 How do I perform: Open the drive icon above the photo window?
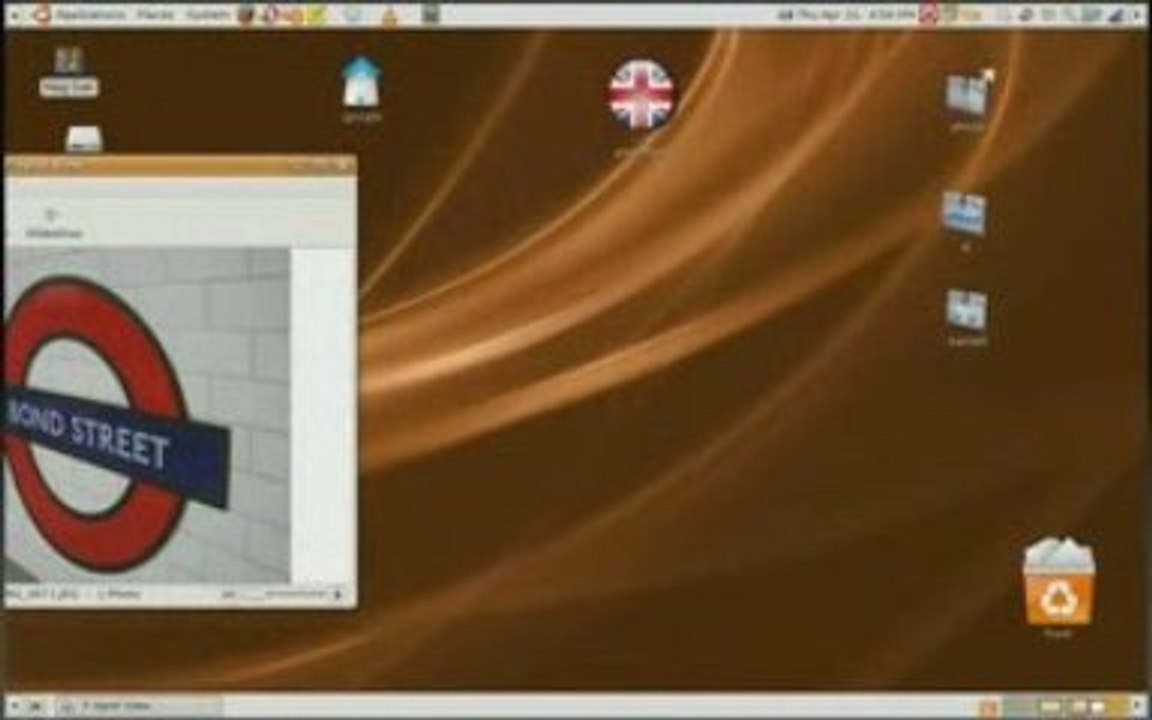[x=83, y=139]
